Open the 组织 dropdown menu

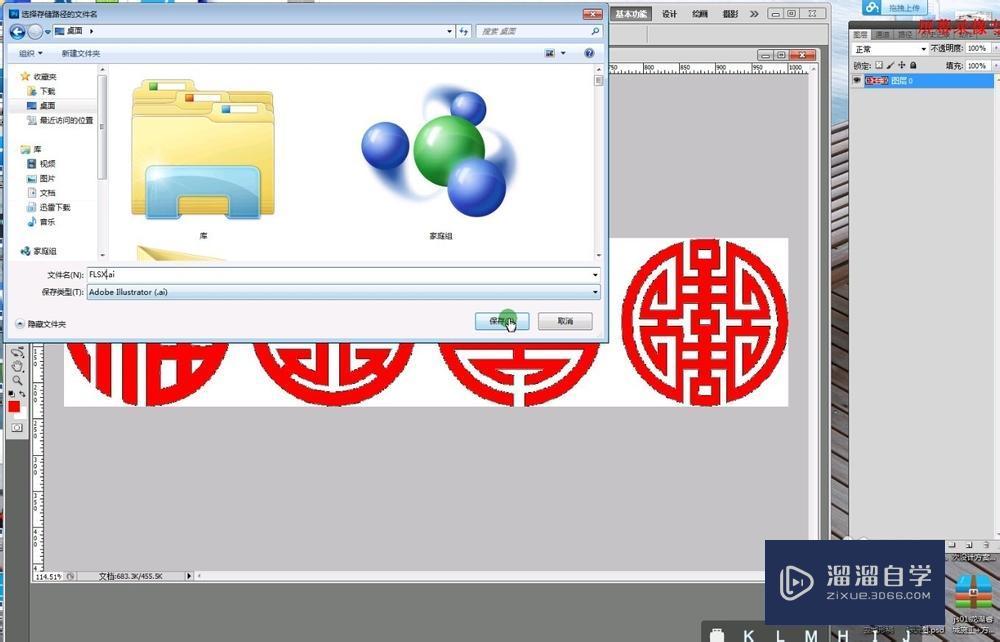pos(31,54)
